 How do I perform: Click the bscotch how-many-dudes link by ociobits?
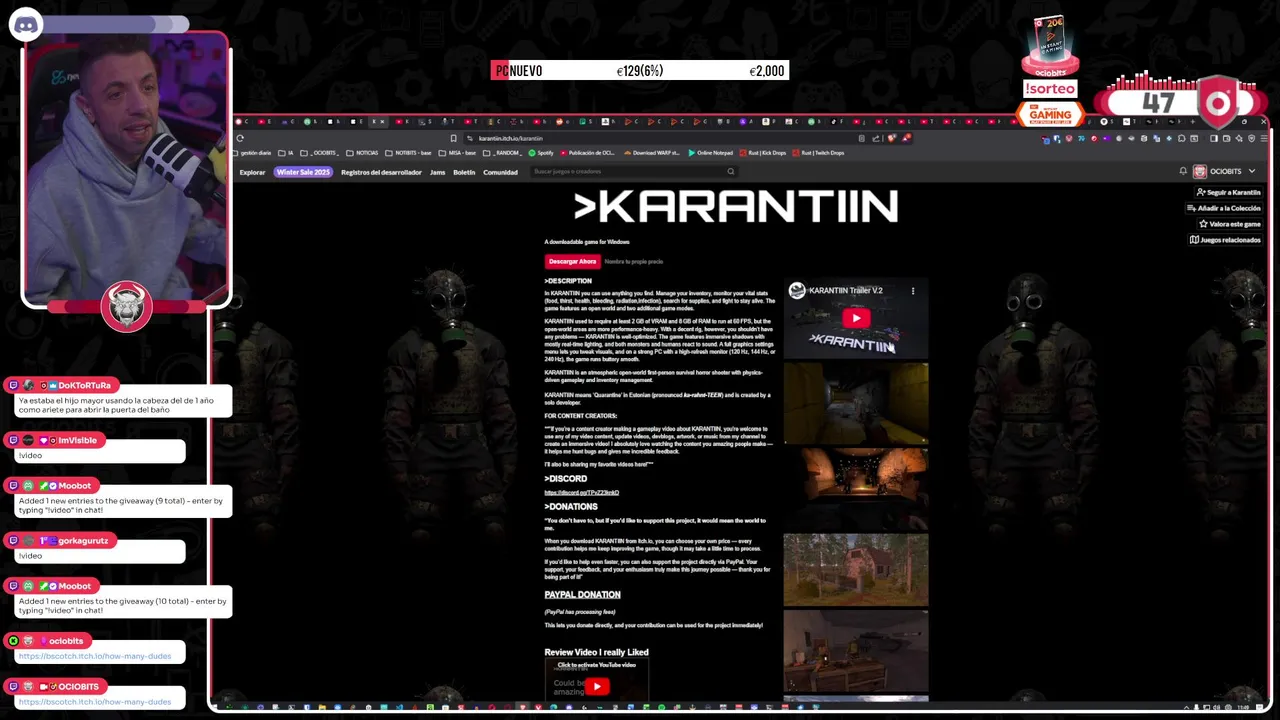[95, 656]
